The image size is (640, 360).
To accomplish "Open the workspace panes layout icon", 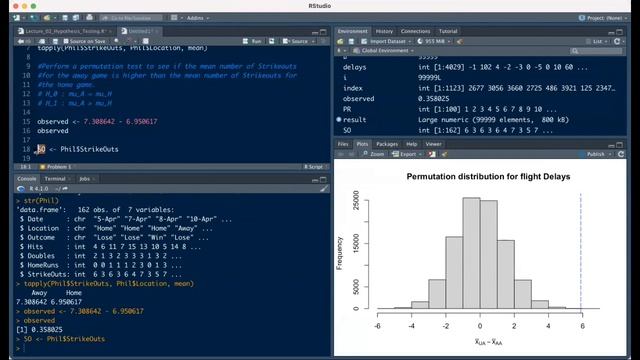I will click(174, 18).
